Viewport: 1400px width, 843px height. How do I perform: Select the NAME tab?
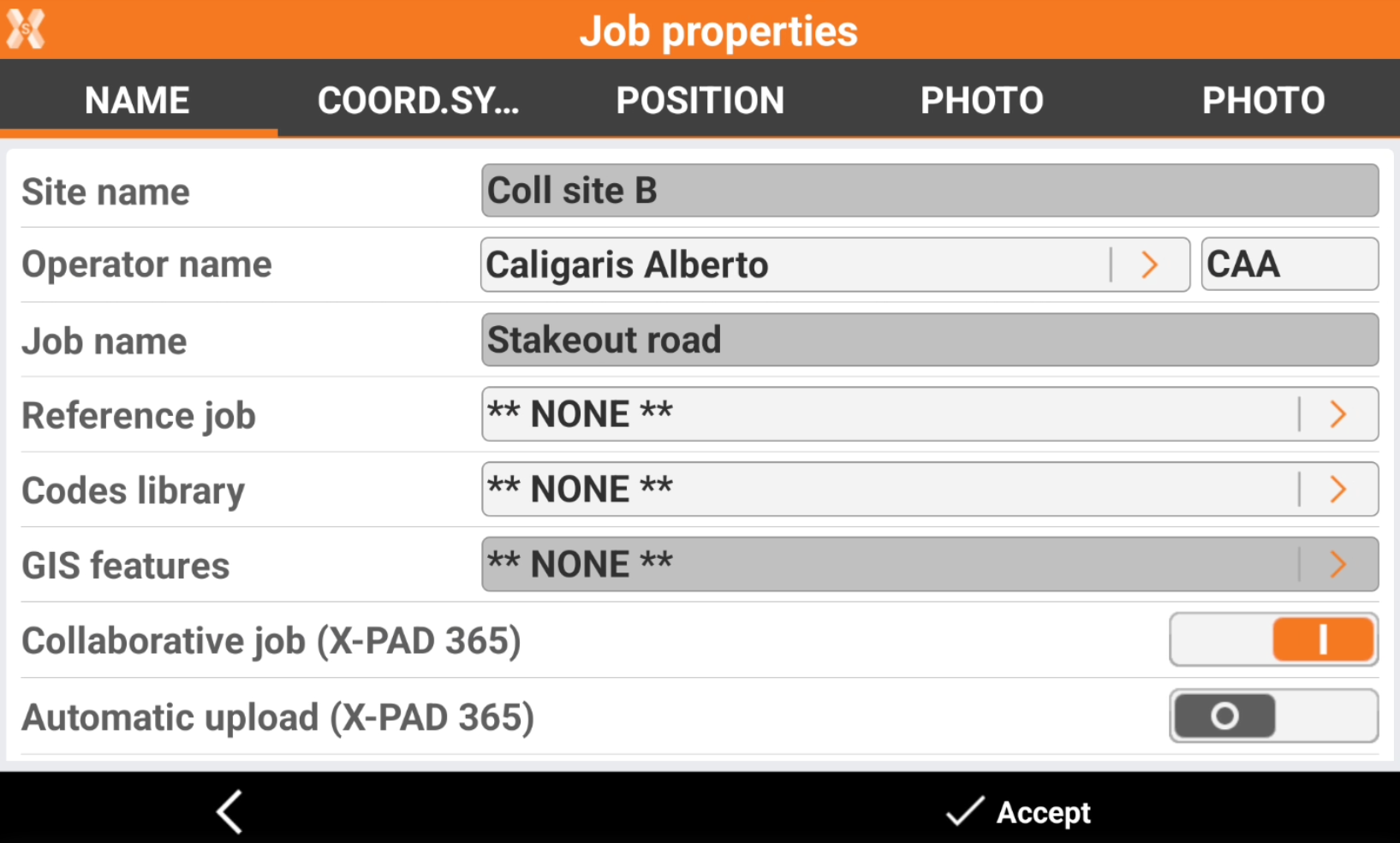pos(138,100)
